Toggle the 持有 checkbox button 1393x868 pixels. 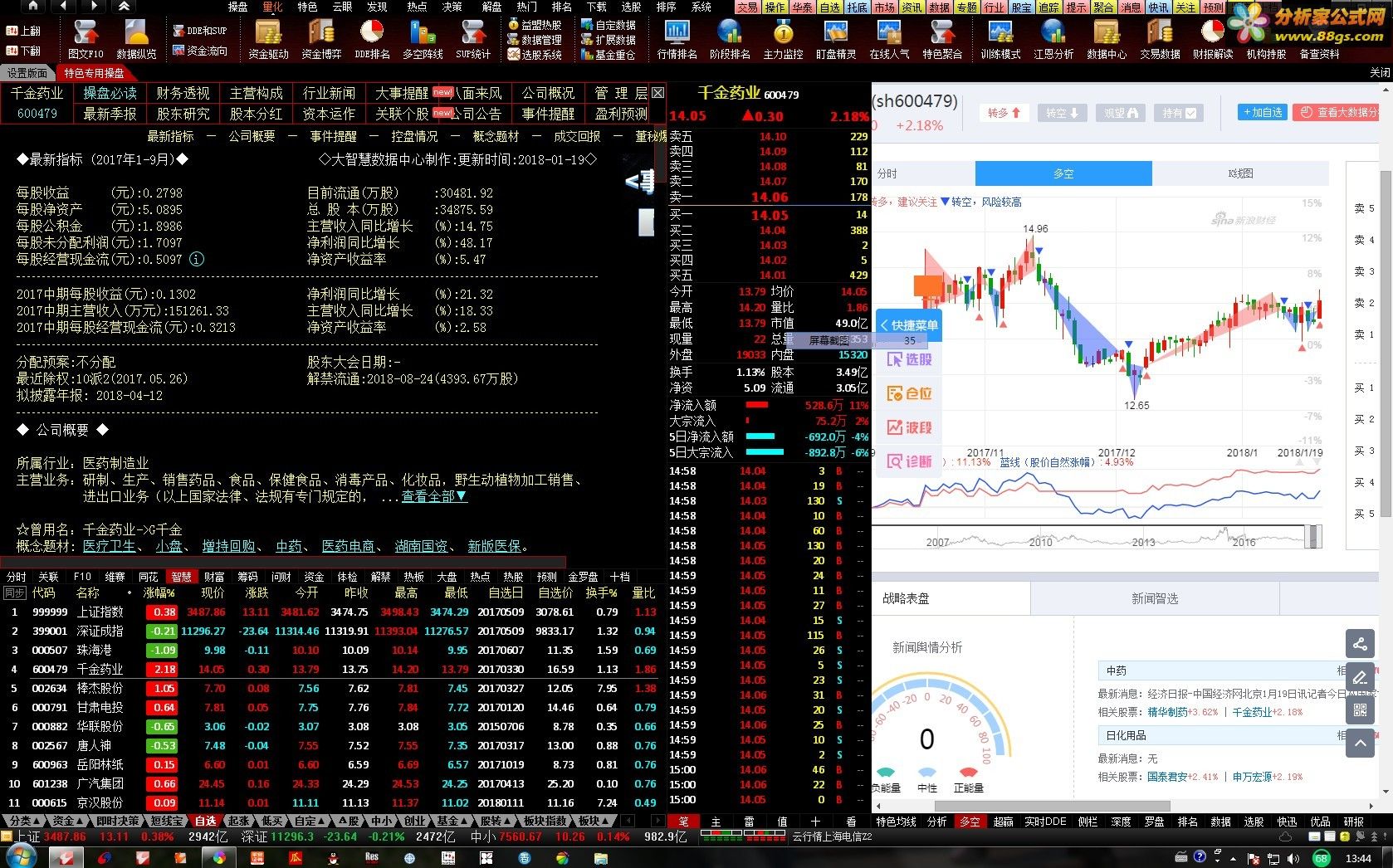coord(1179,113)
